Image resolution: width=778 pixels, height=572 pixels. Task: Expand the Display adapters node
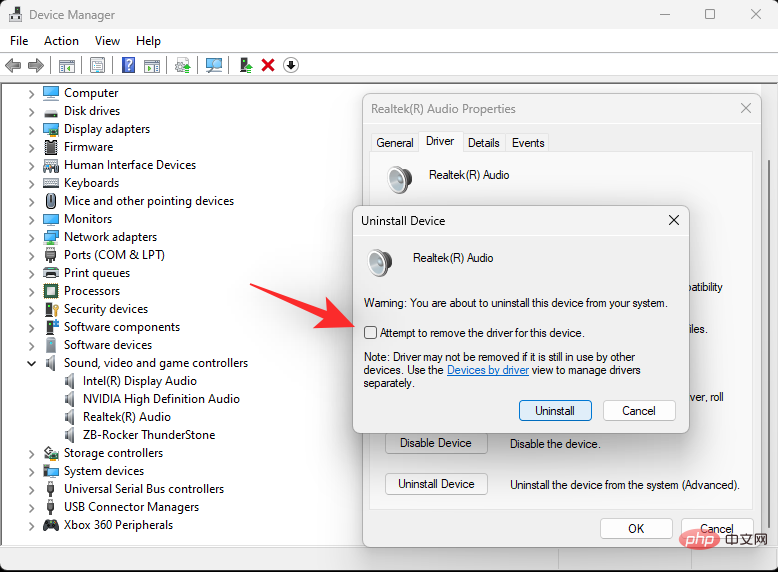coord(31,129)
